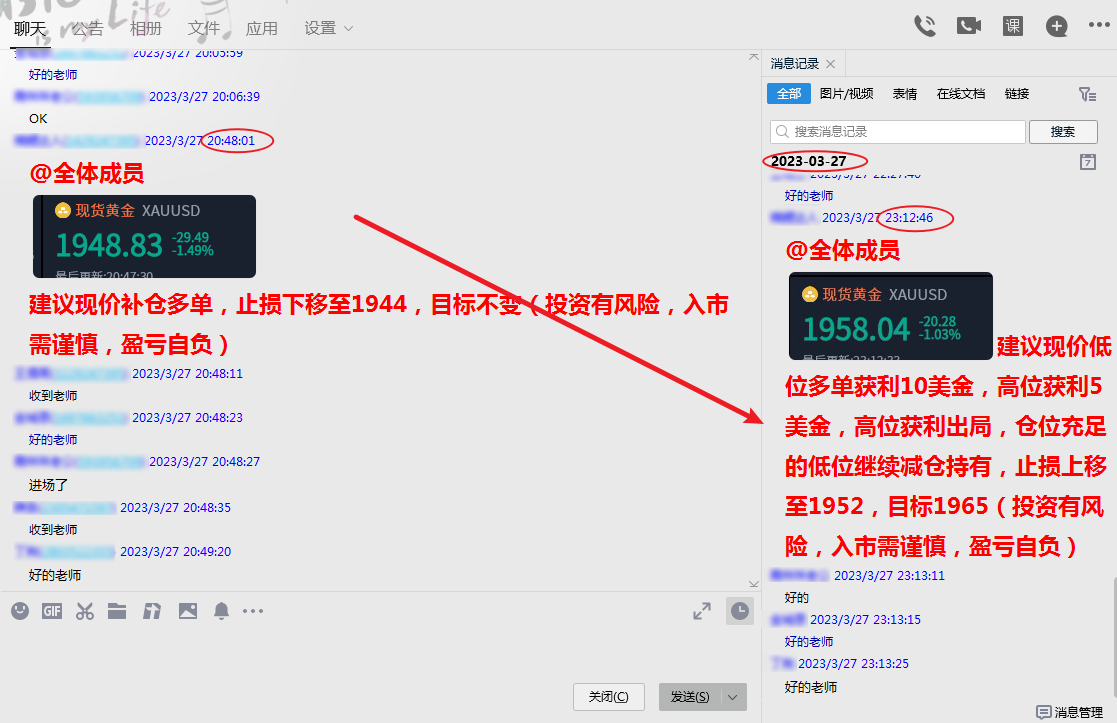Select the 在线文档 filter

point(960,93)
